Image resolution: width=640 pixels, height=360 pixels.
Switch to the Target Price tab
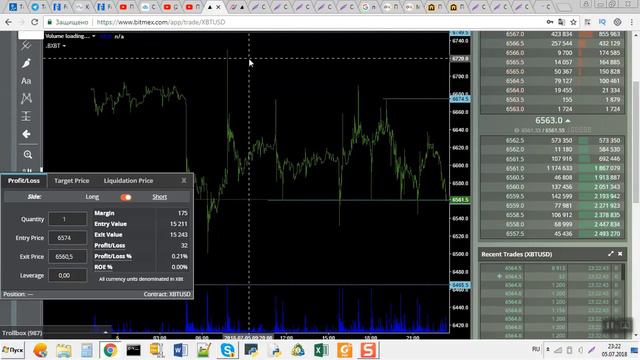click(71, 180)
